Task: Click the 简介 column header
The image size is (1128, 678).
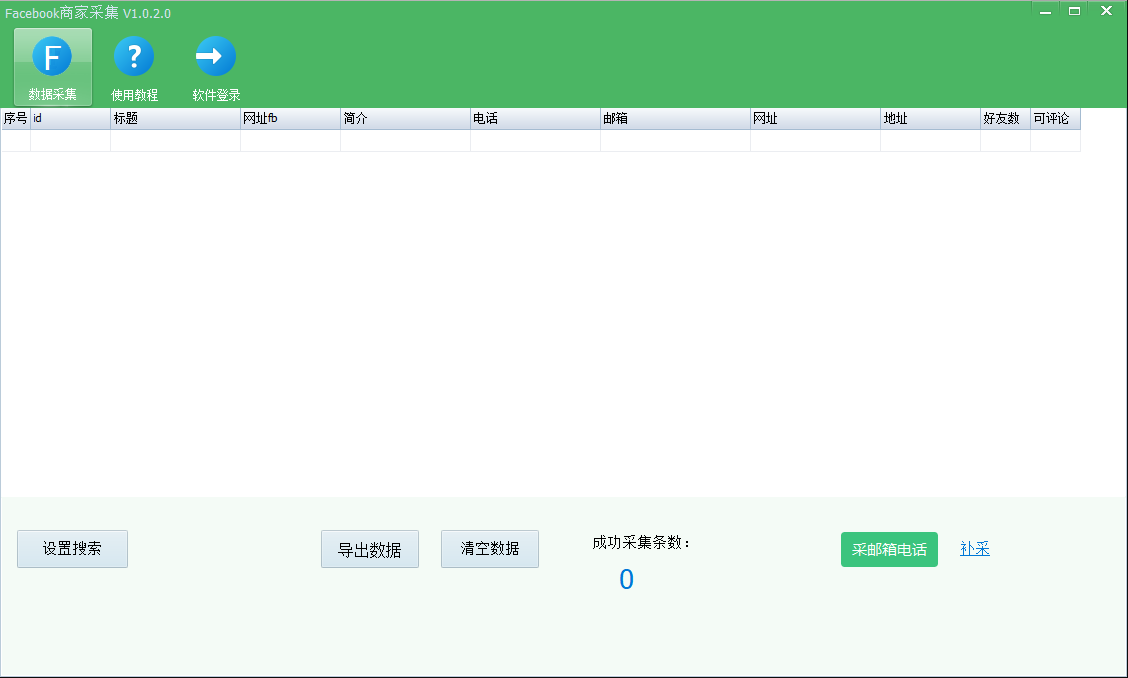Action: pos(406,119)
